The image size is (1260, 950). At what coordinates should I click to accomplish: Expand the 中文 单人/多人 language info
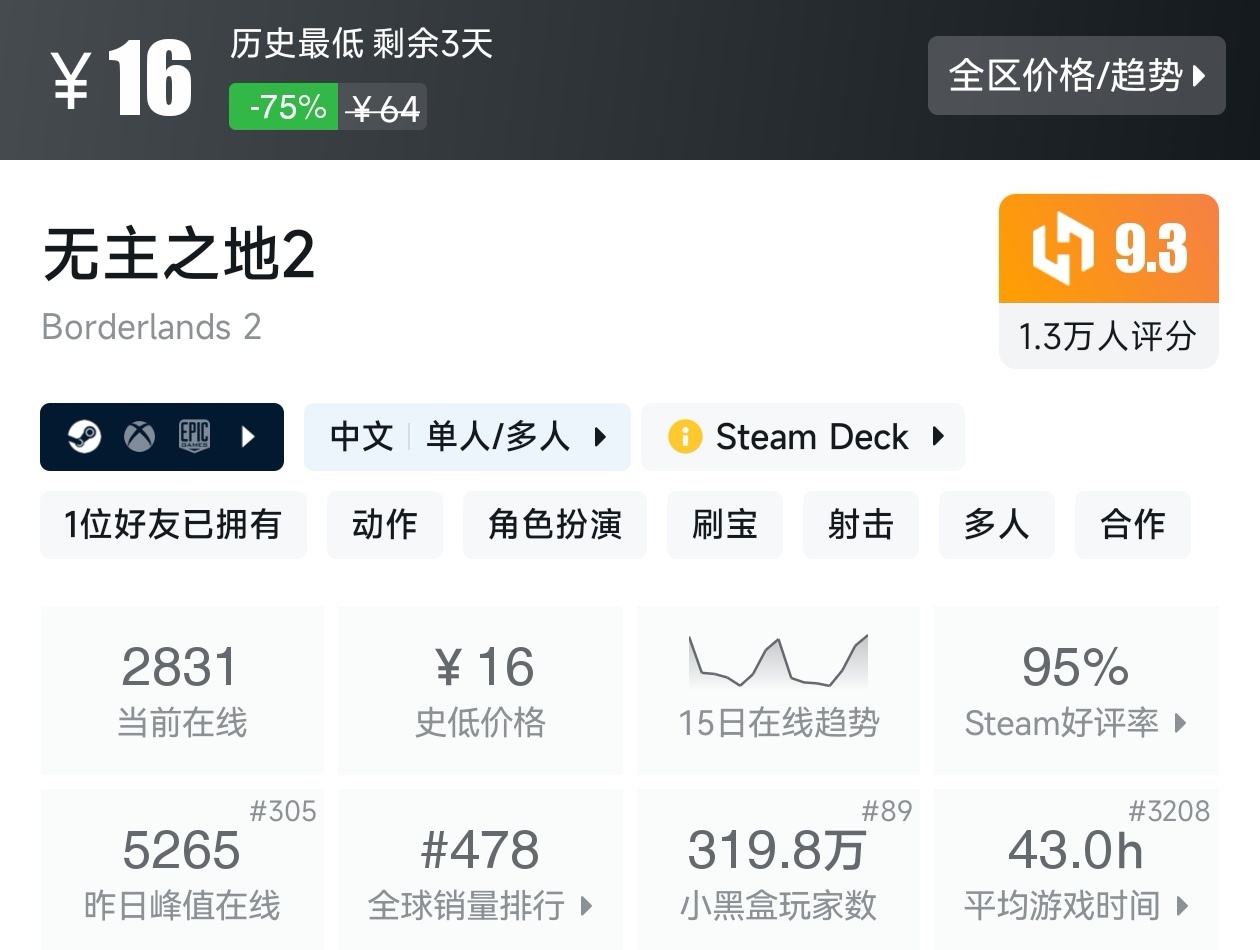point(467,437)
